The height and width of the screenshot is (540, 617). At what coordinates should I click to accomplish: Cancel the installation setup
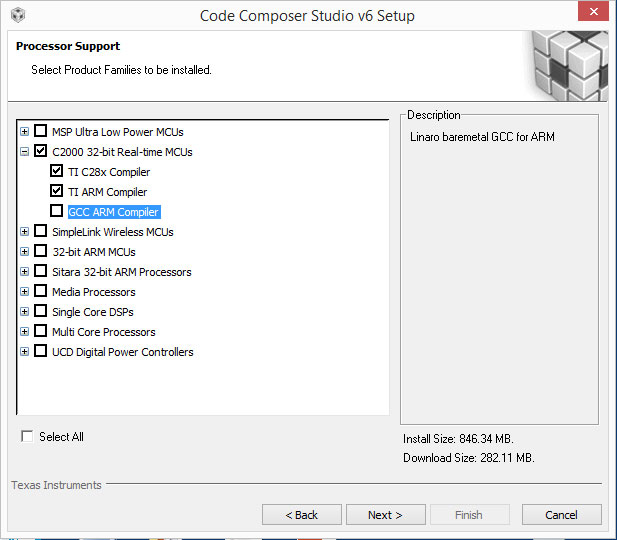click(562, 515)
